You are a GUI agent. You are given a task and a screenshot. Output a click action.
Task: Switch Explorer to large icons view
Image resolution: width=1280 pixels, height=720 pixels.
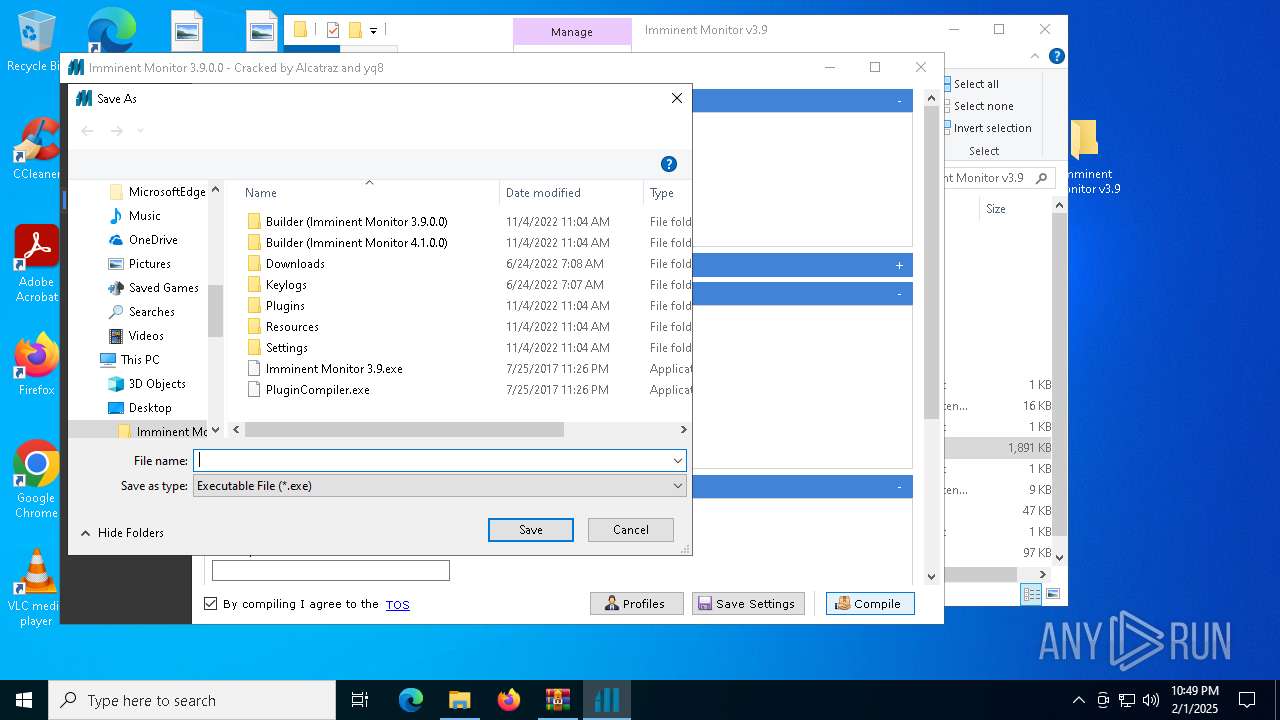(1052, 594)
